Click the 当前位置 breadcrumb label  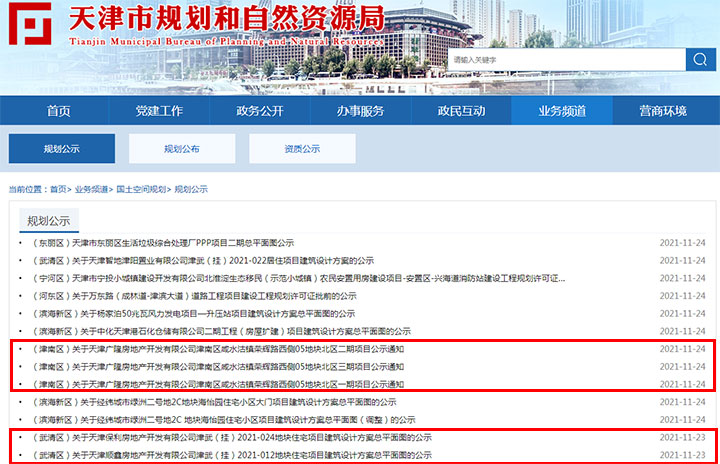coord(27,189)
